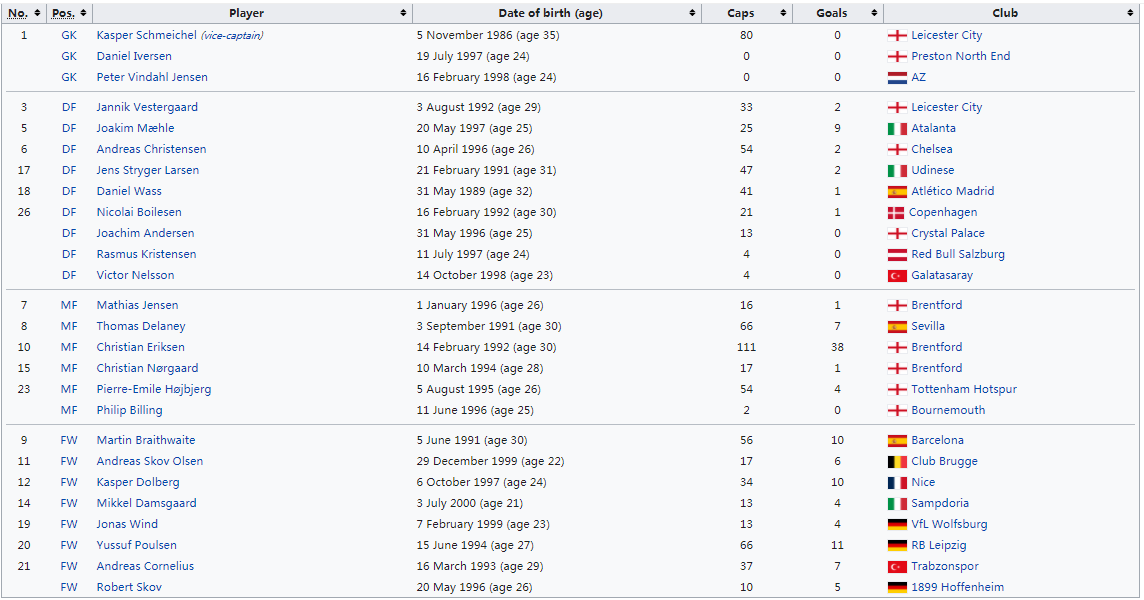Click the Denmark flag beside Copenhagen
Viewport: 1144px width, 600px height.
point(896,212)
